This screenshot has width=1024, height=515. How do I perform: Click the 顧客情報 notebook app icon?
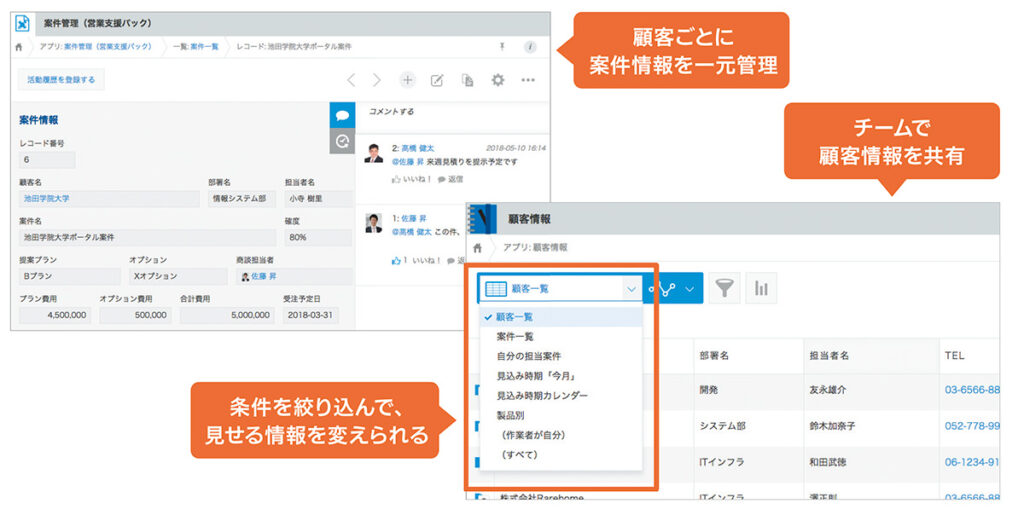pos(483,219)
